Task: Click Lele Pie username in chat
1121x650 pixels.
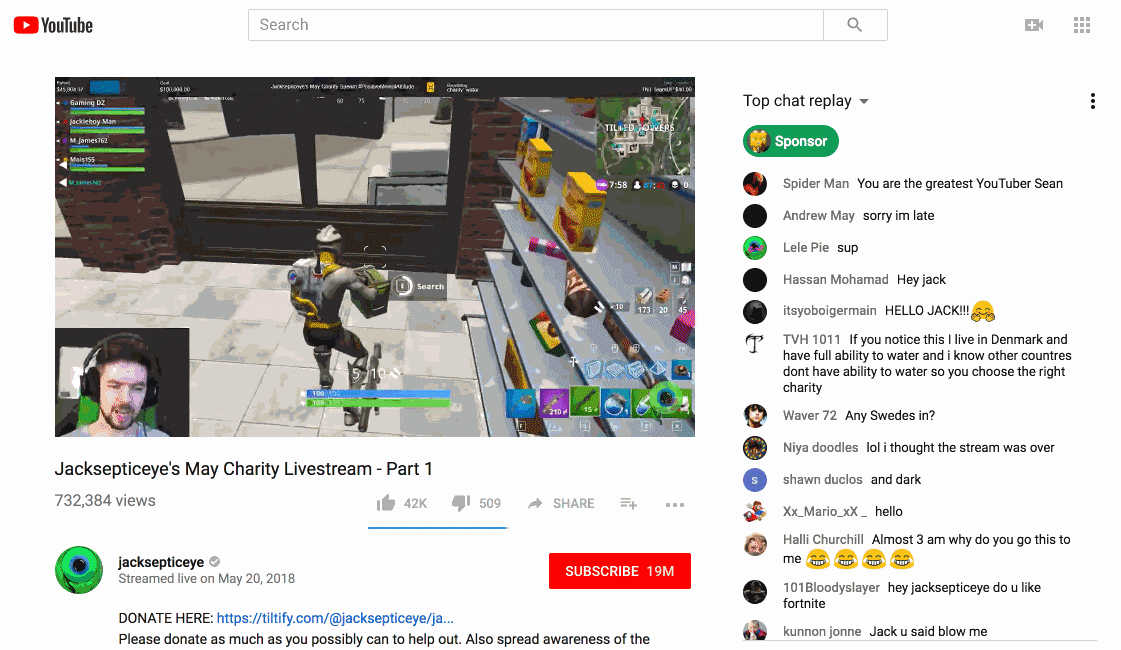Action: pos(806,247)
